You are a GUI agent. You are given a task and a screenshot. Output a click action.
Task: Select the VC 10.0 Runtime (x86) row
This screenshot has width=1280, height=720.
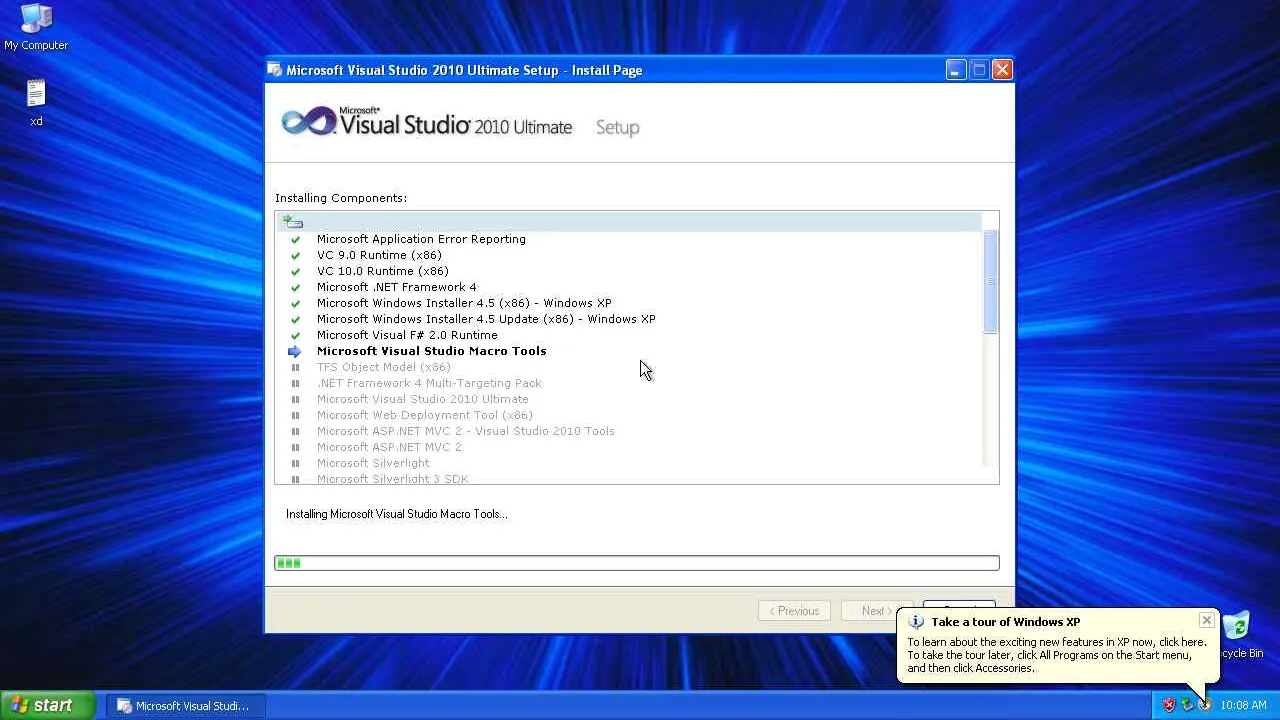coord(383,271)
